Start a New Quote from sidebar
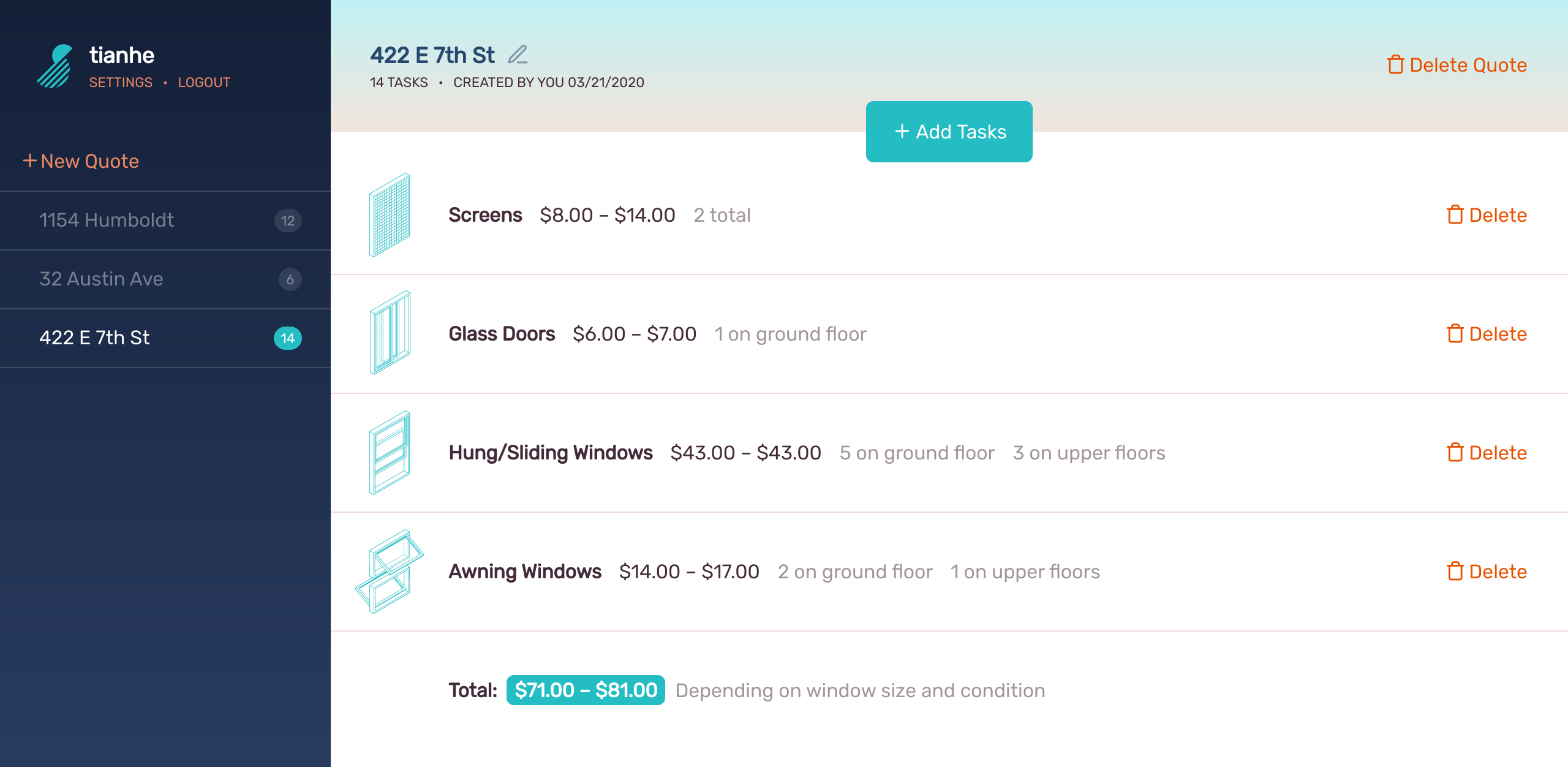The image size is (1568, 767). (x=81, y=161)
